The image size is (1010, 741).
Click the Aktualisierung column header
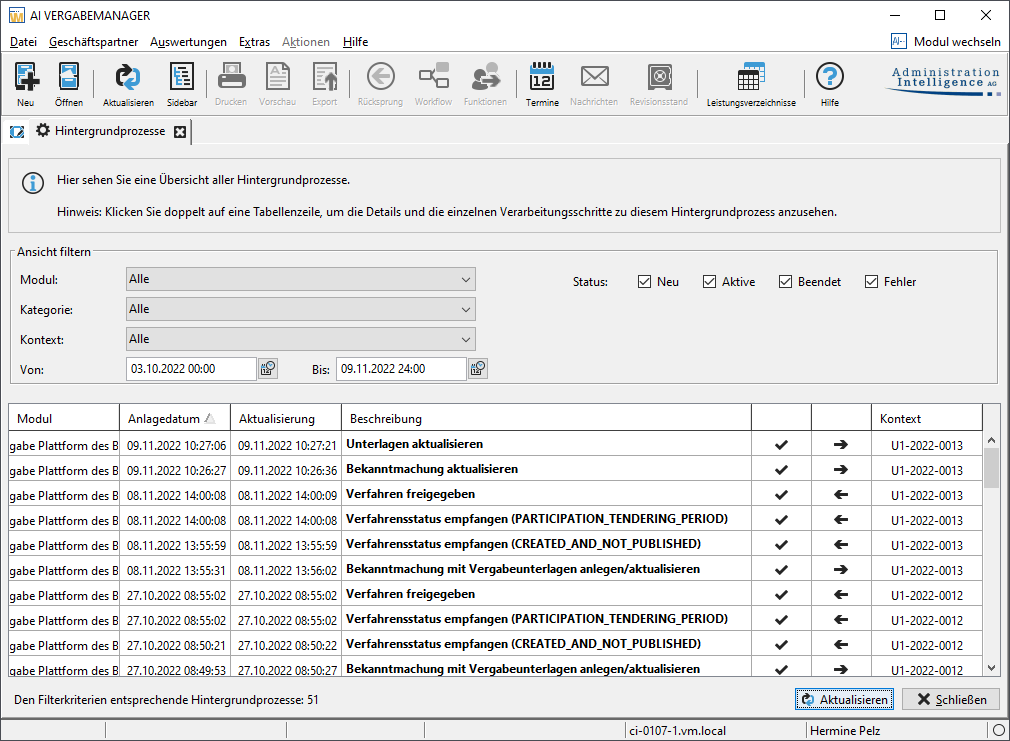[x=286, y=418]
